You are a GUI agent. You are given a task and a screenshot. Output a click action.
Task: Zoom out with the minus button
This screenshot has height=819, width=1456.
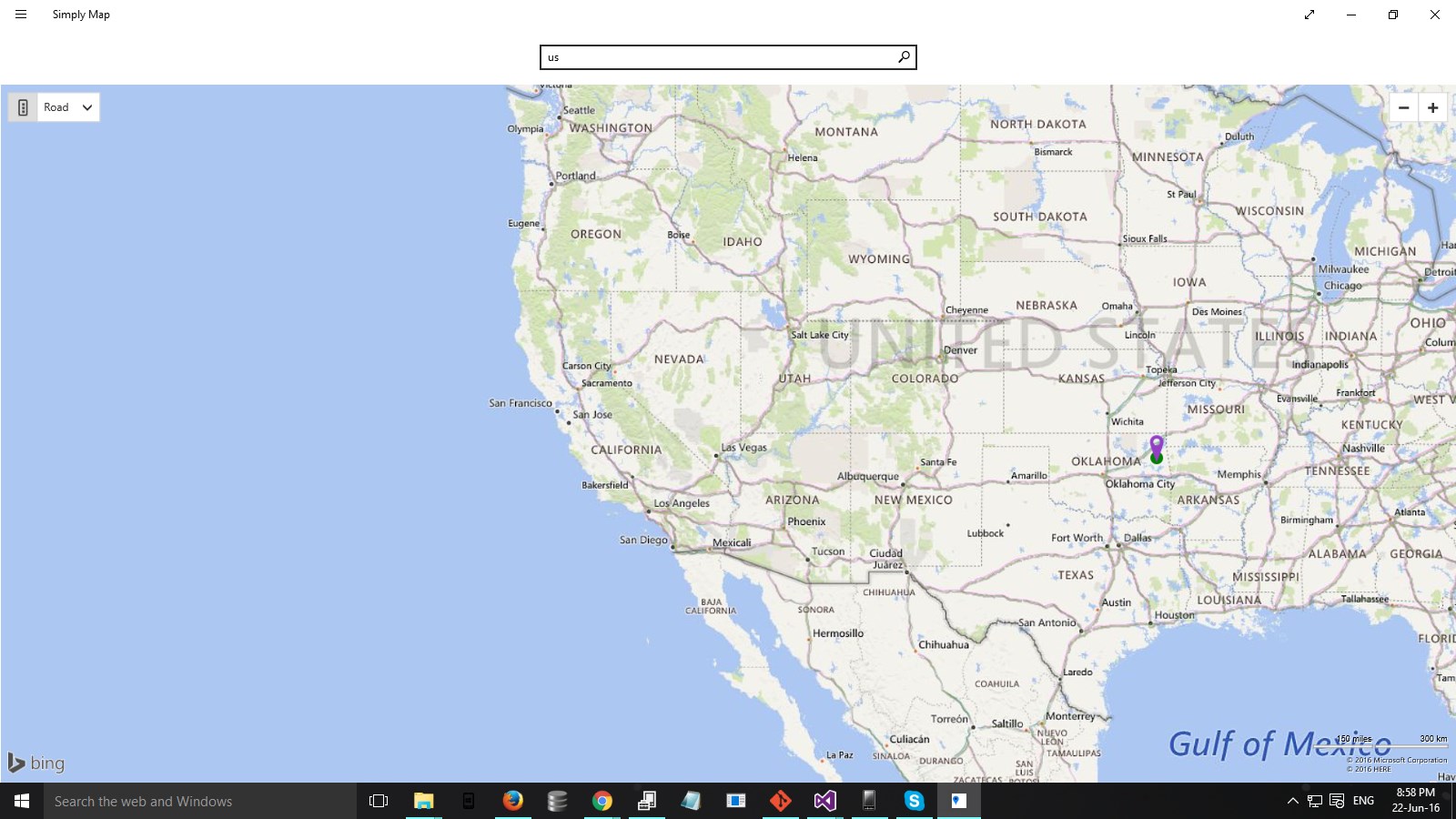tap(1404, 107)
